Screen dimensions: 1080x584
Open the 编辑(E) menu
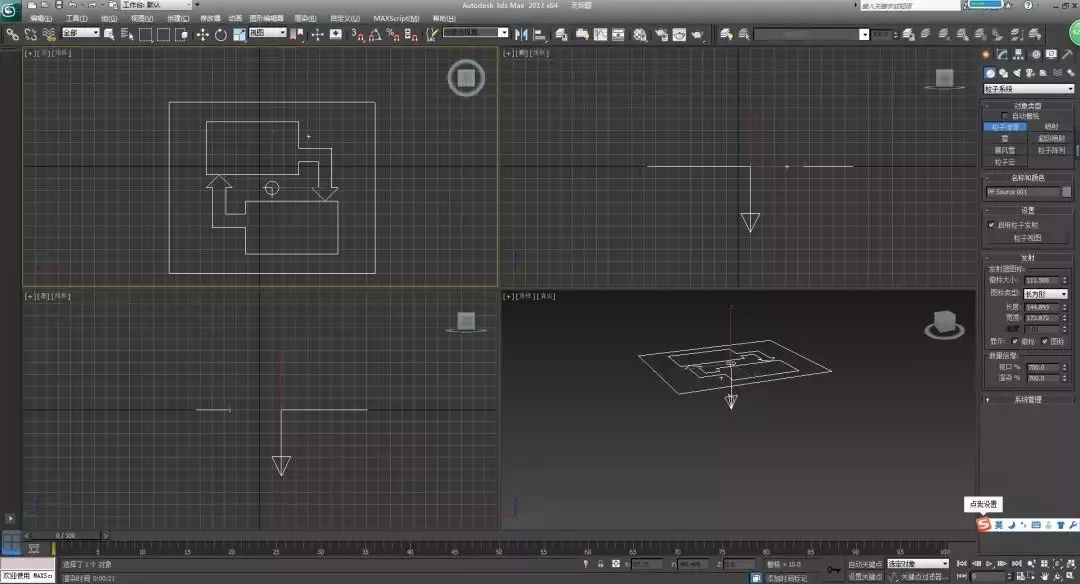tap(41, 19)
